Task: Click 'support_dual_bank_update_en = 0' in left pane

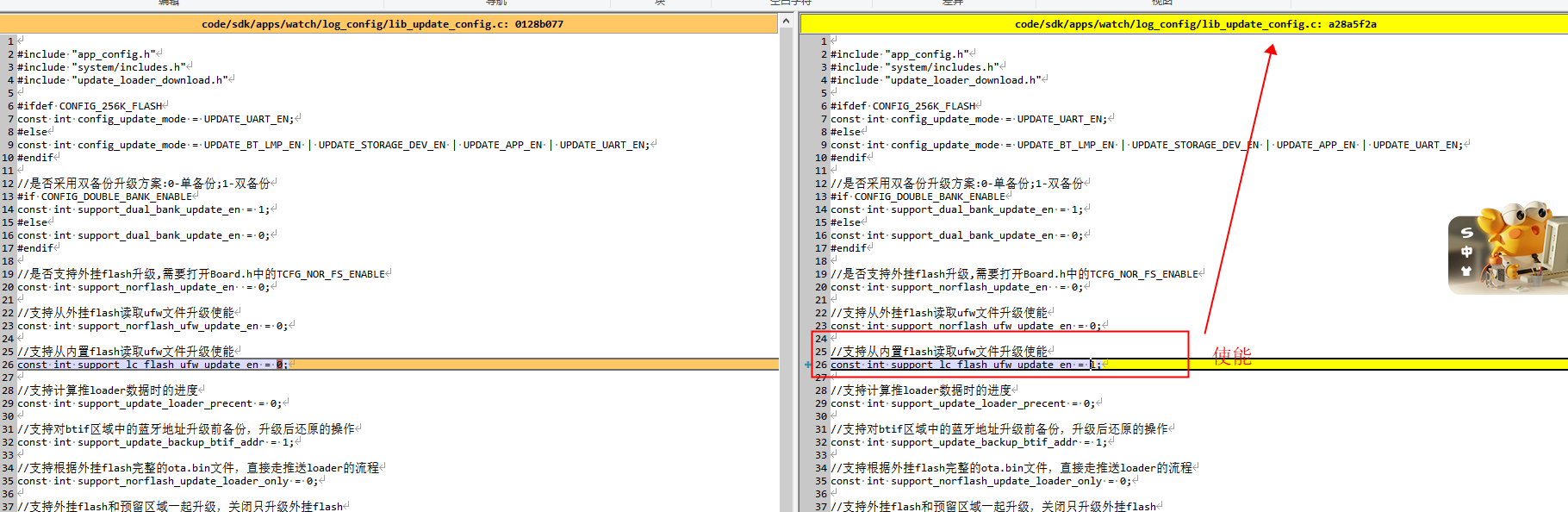Action: tap(173, 235)
